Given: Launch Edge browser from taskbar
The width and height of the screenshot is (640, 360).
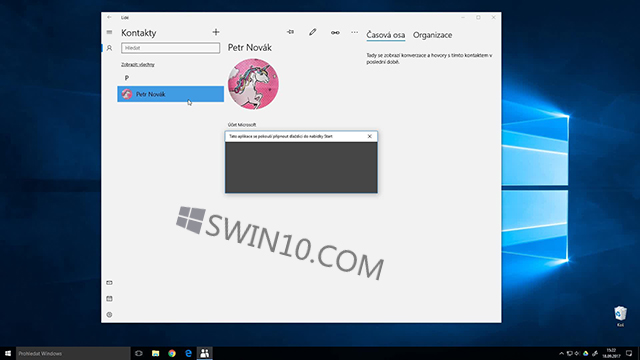Looking at the screenshot, I should coord(188,353).
